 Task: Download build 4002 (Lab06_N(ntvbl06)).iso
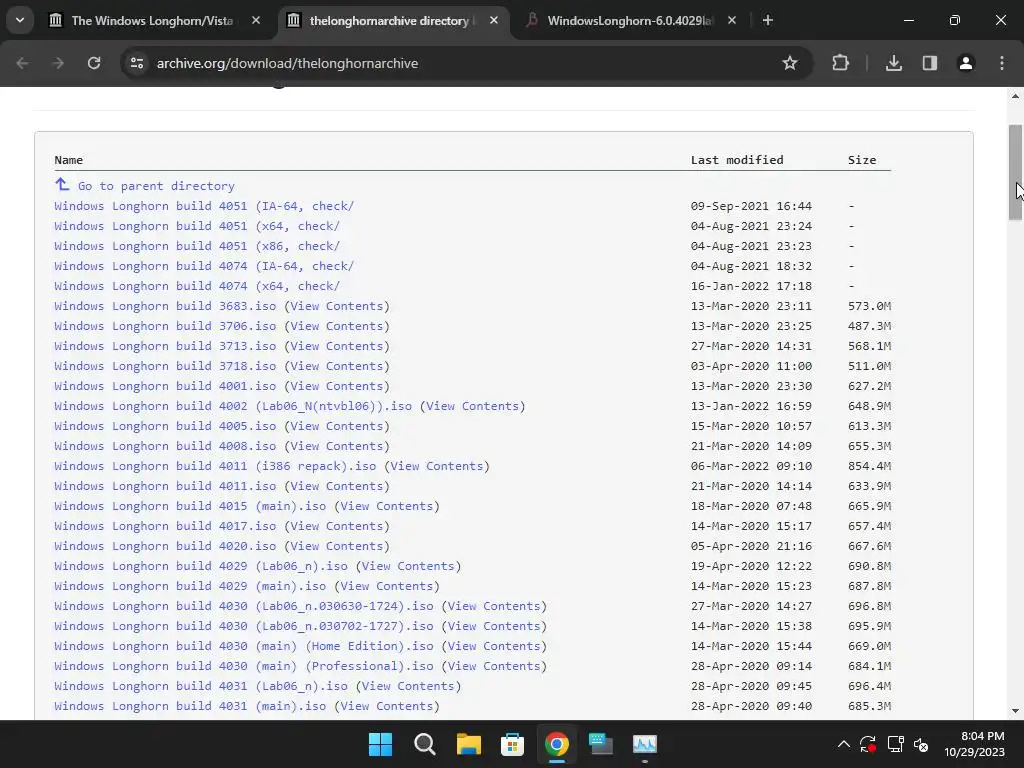click(x=233, y=406)
